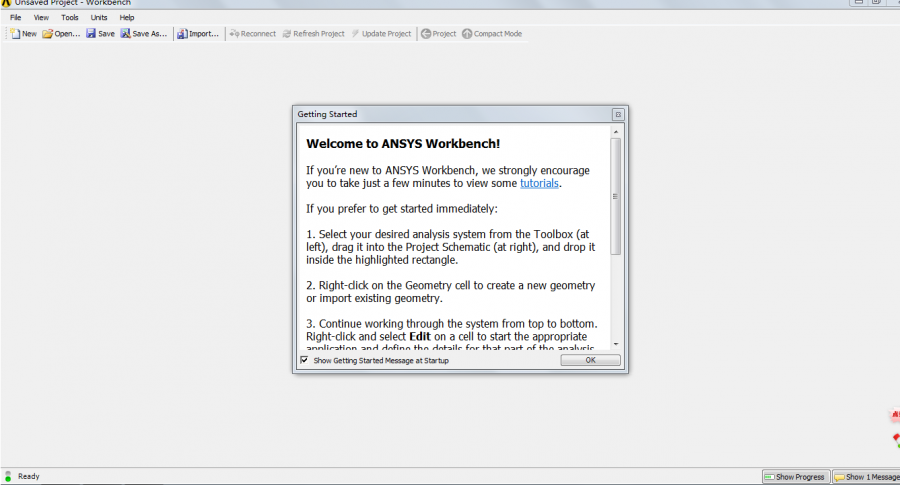Open the tutorials link
The height and width of the screenshot is (485, 900).
tap(539, 183)
